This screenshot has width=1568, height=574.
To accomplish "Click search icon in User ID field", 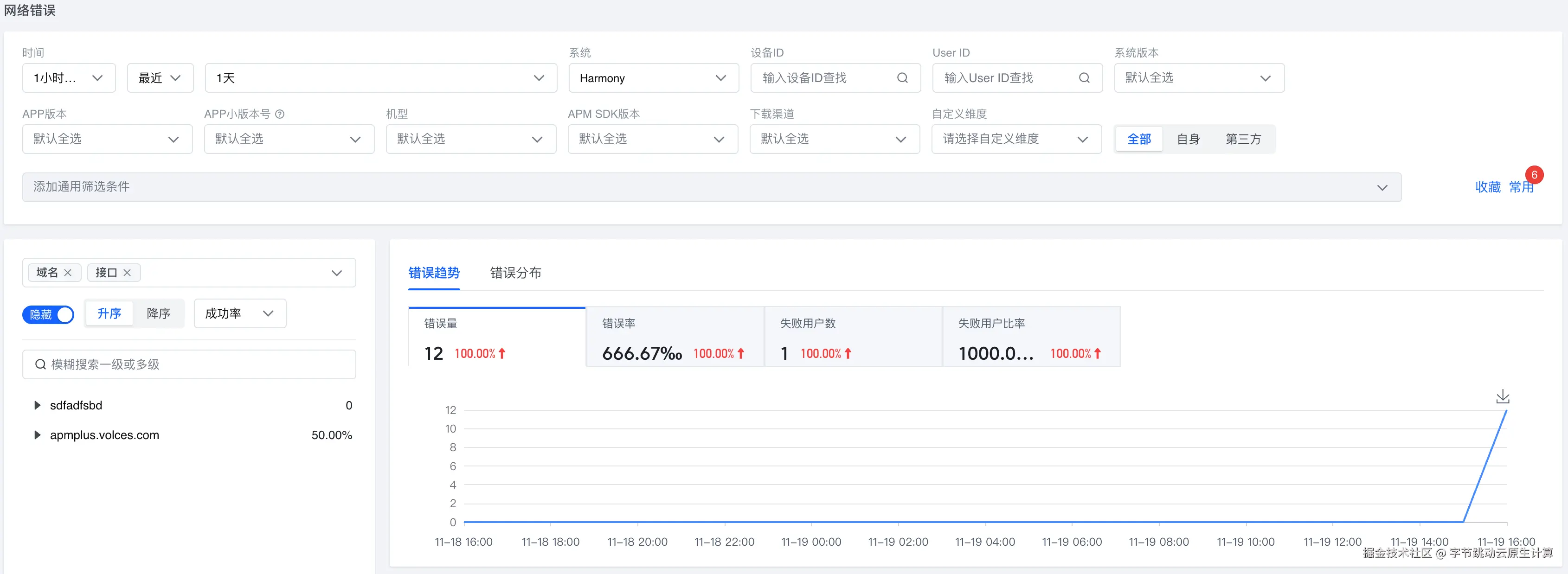I will 1084,78.
